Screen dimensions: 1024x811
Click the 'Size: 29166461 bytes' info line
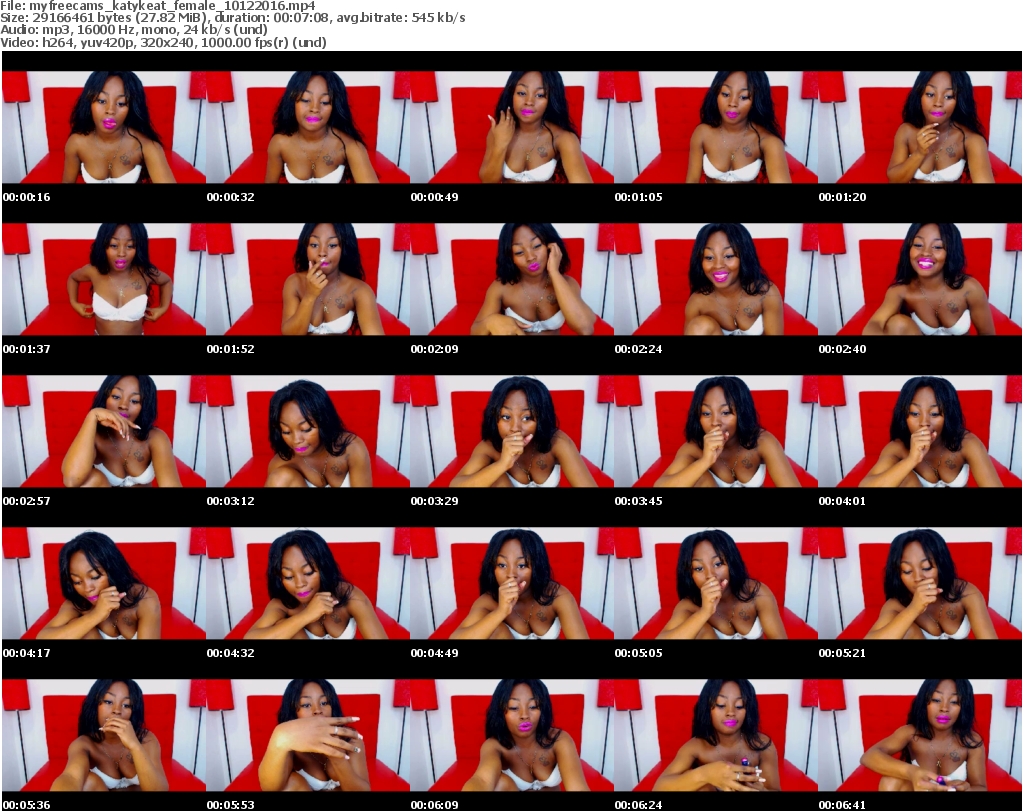click(x=232, y=18)
